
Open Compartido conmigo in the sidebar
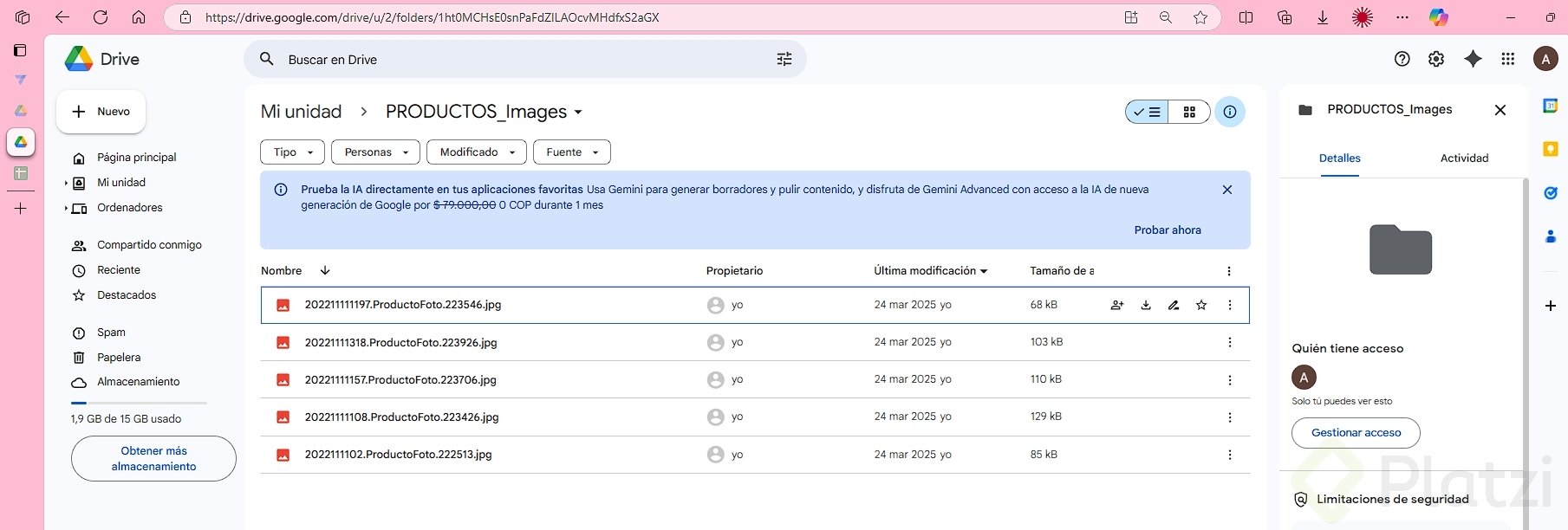click(x=149, y=245)
